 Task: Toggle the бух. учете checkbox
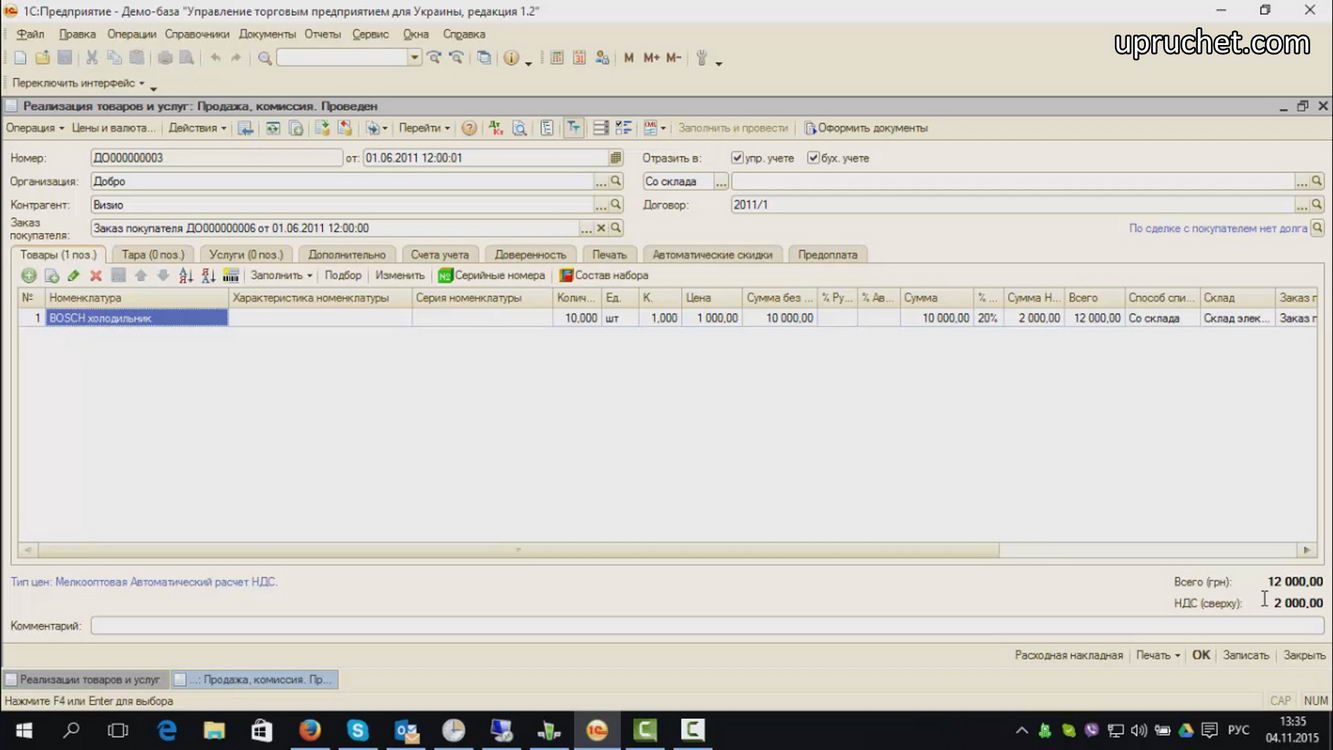coord(813,158)
